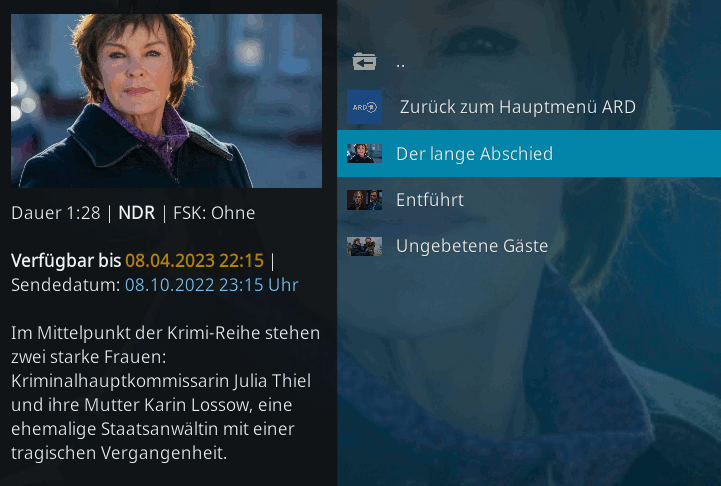The height and width of the screenshot is (486, 721).
Task: Open 'Zurück zum Hauptmenü ARD' entry
Action: coord(518,107)
